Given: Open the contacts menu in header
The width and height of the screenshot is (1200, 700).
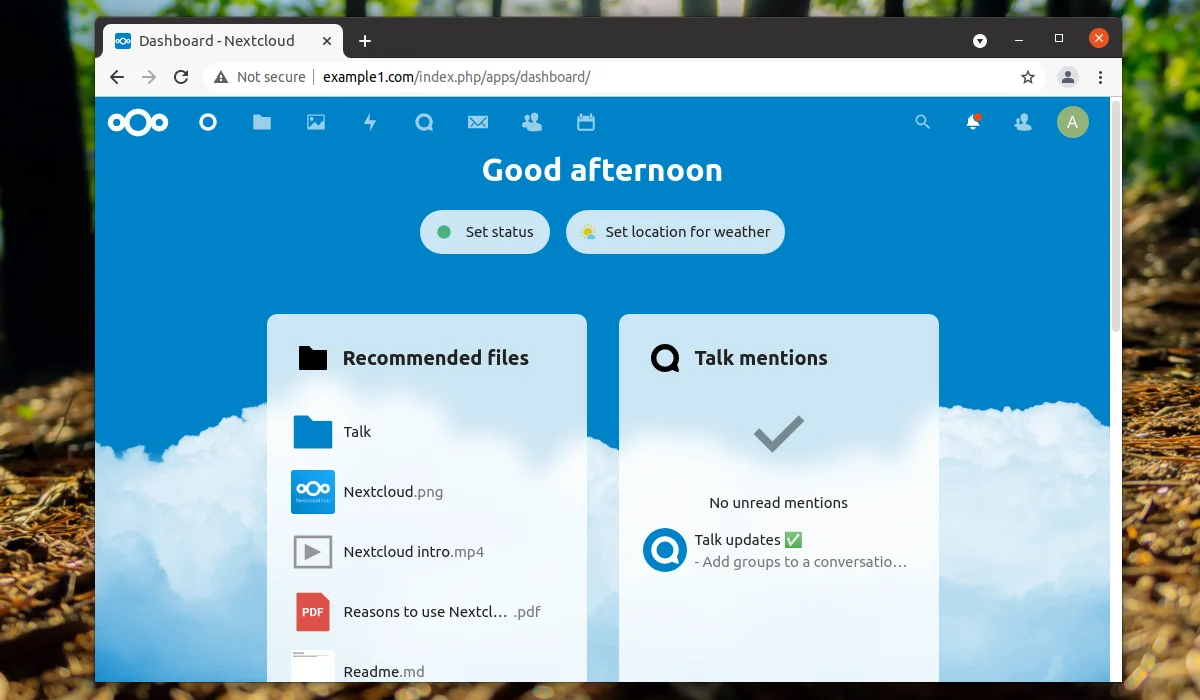Looking at the screenshot, I should coord(1023,122).
